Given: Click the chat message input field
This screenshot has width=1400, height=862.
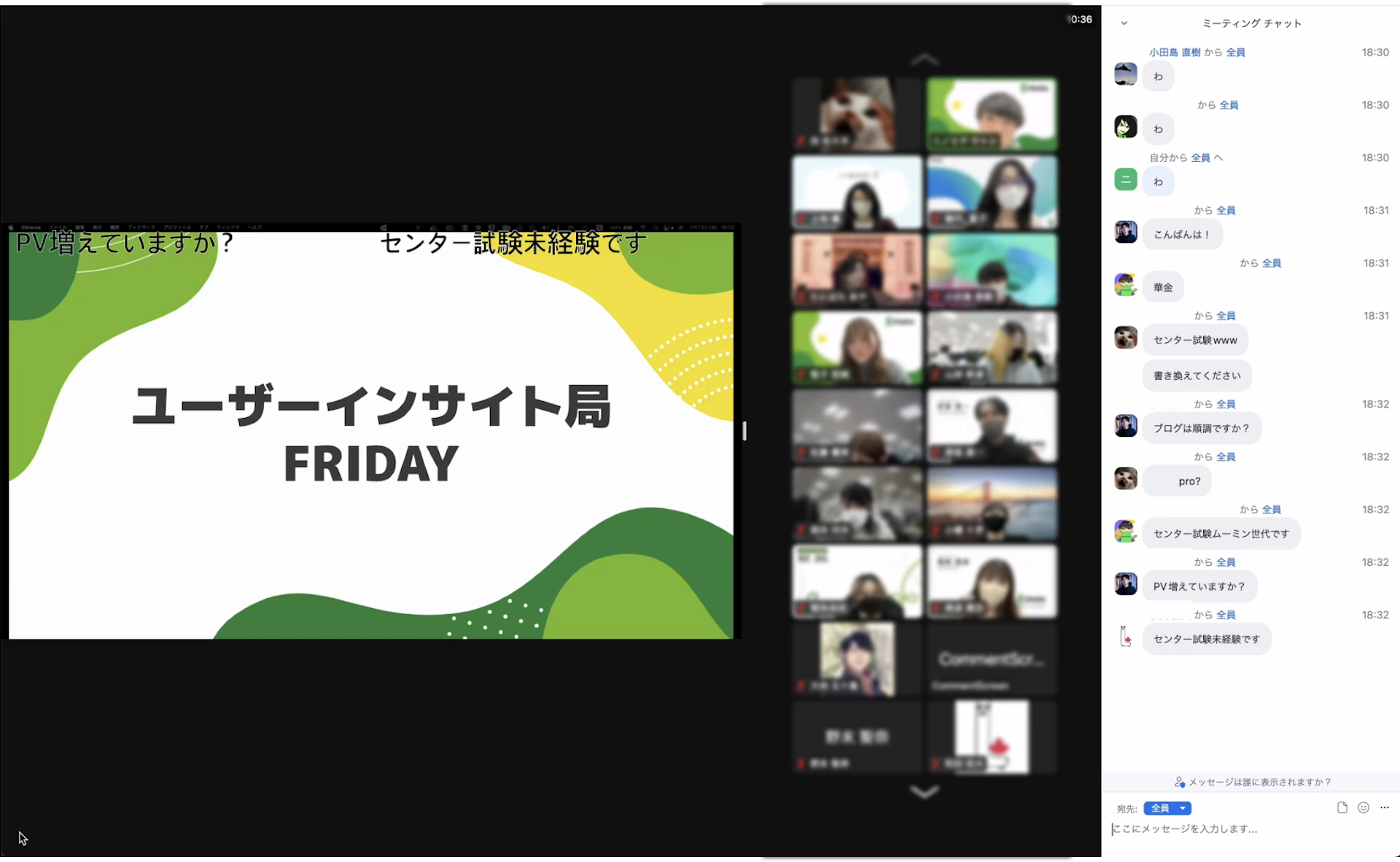Looking at the screenshot, I should [x=1240, y=829].
